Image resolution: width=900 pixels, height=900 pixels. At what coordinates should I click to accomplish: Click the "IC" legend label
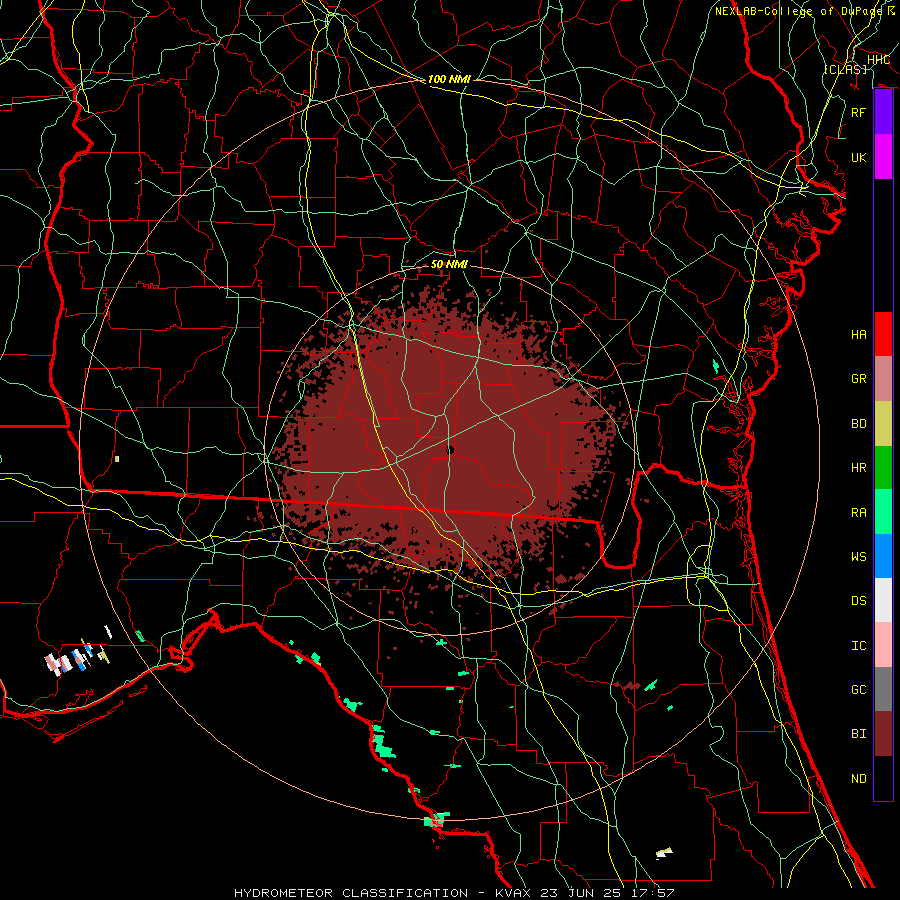tap(859, 645)
